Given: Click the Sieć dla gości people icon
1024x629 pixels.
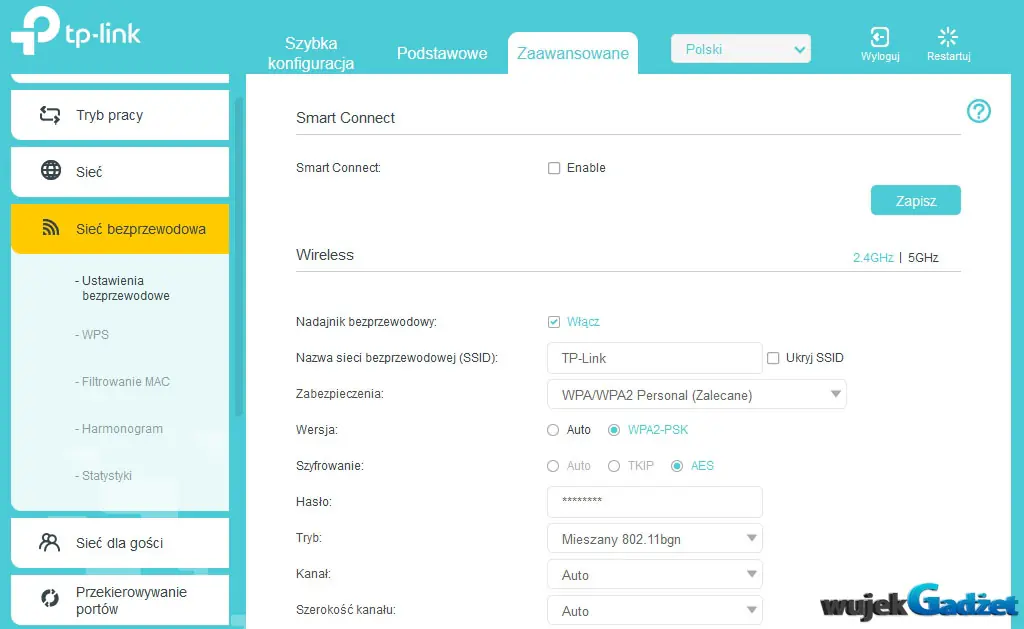Looking at the screenshot, I should click(50, 542).
